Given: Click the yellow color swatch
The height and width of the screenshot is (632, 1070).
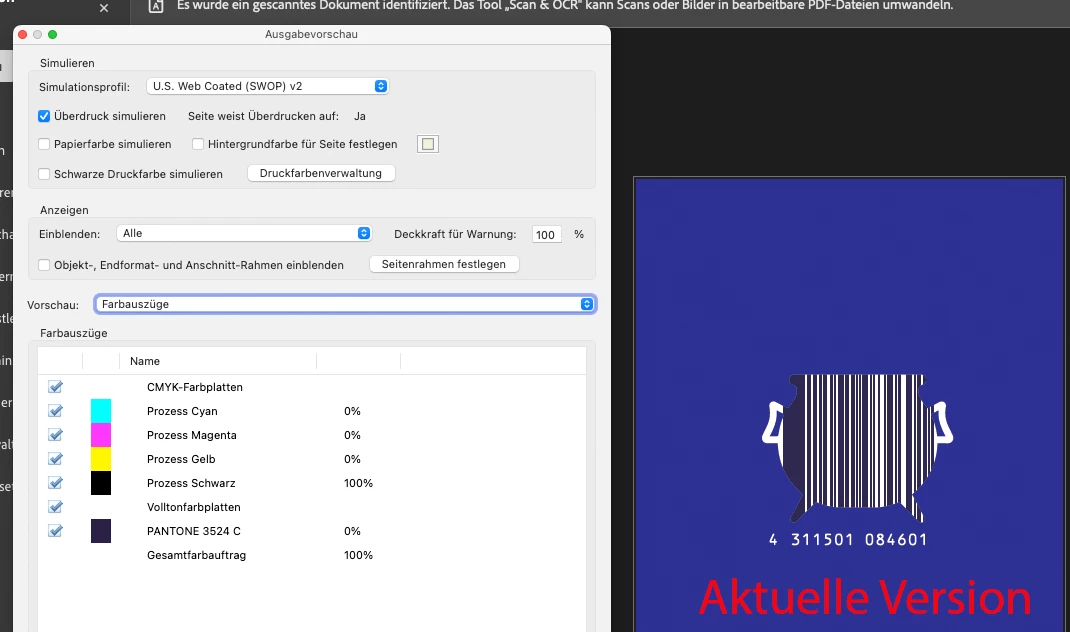Looking at the screenshot, I should pos(101,459).
